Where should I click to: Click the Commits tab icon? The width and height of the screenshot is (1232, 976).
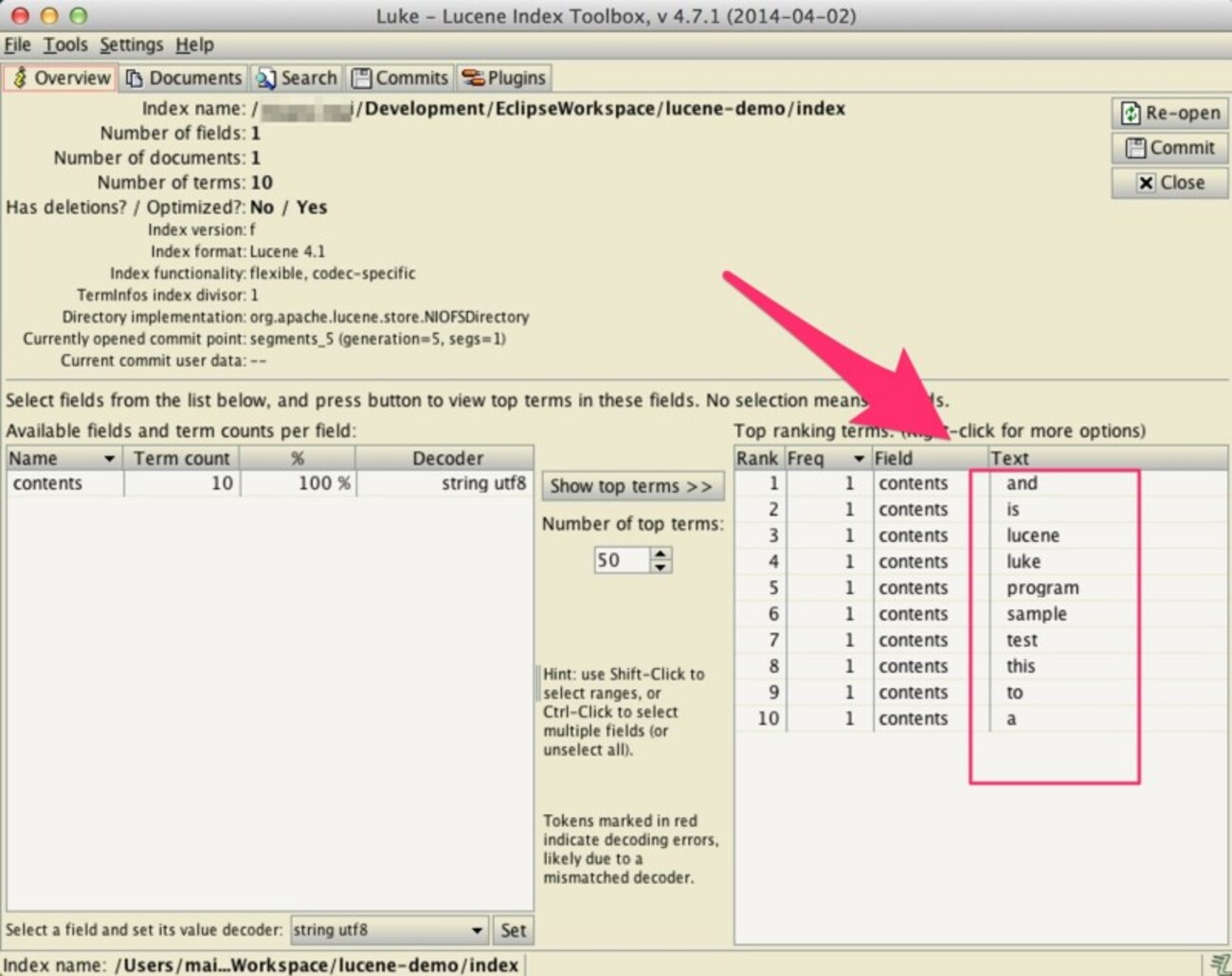coord(361,78)
